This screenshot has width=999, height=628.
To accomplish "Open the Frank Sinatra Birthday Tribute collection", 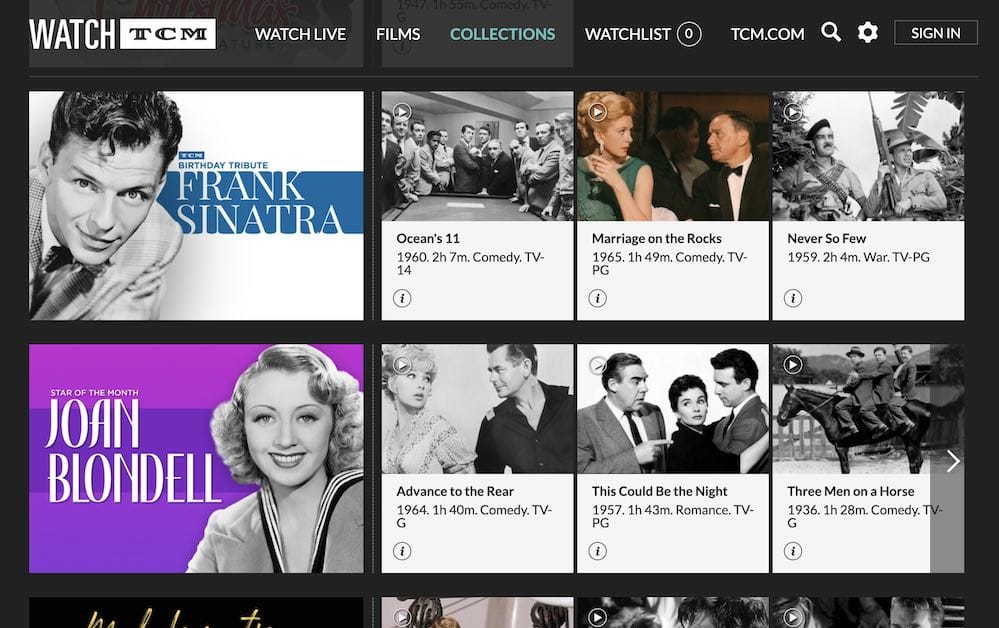I will pos(196,204).
